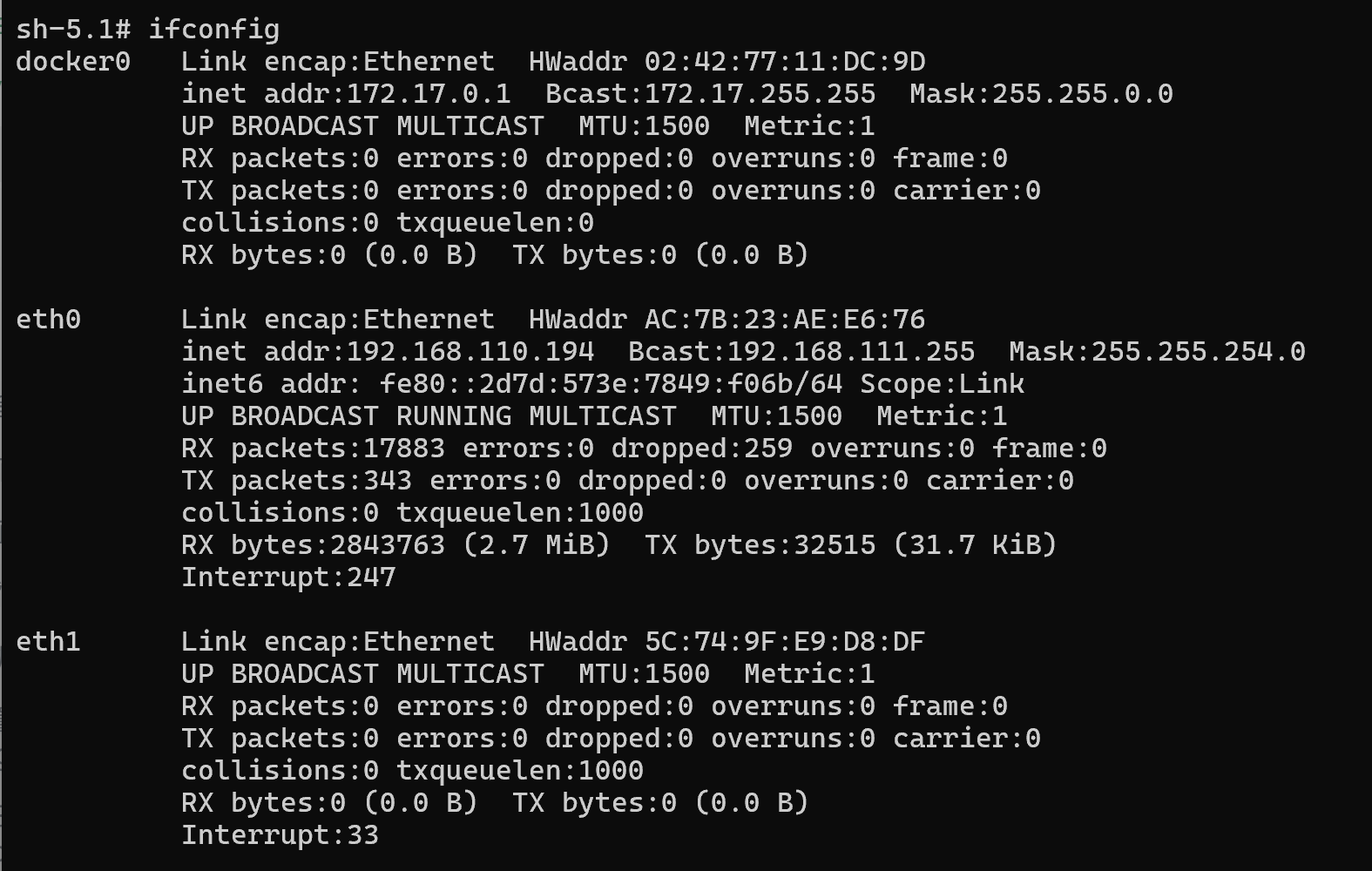
Task: Click the ifconfig command text
Action: [x=214, y=30]
